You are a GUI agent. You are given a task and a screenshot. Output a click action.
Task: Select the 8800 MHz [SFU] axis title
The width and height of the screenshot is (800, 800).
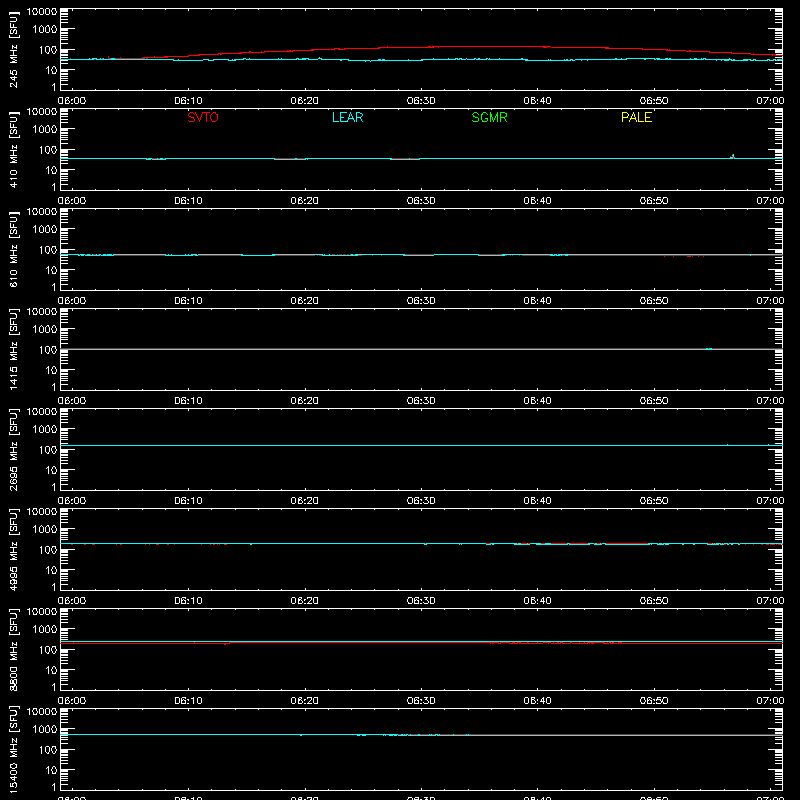coord(13,649)
